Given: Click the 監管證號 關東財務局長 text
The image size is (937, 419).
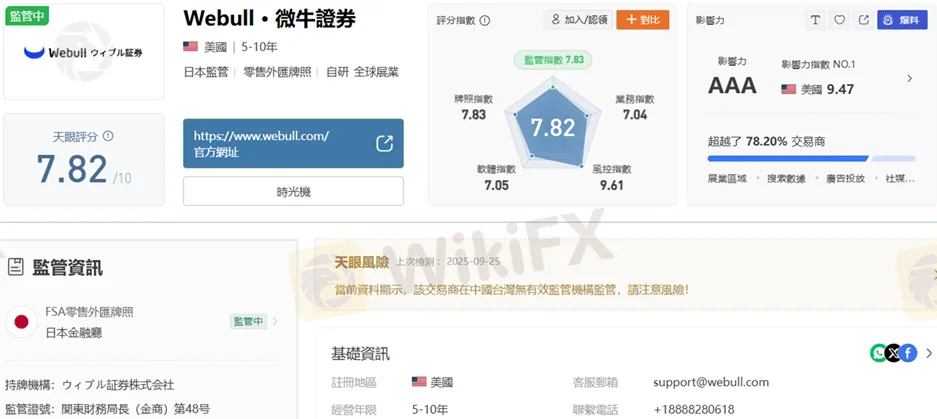Looking at the screenshot, I should (108, 409).
